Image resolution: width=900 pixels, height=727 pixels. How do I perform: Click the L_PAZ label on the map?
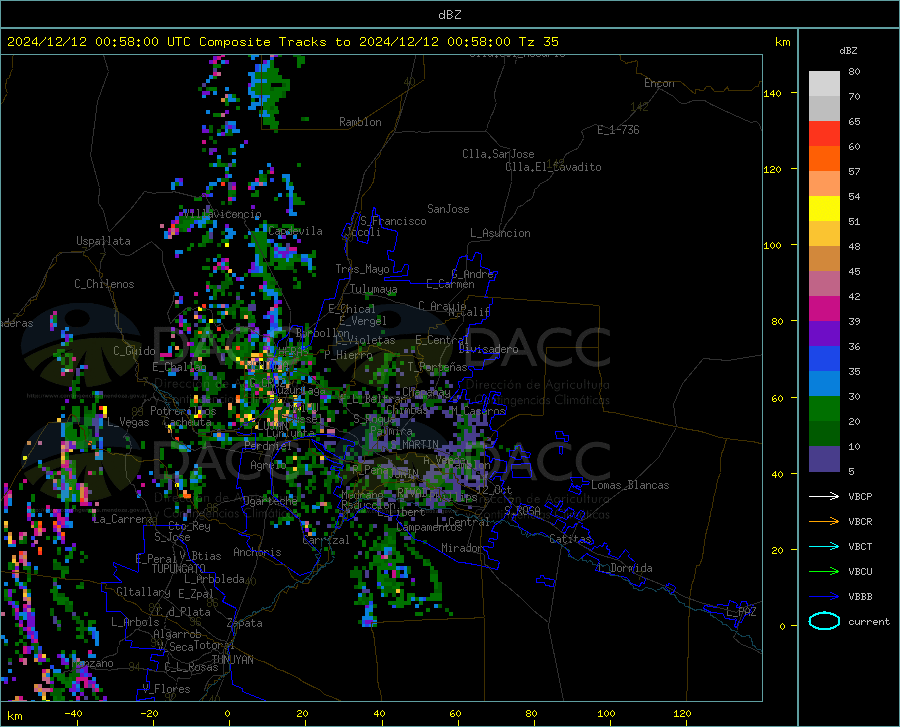click(x=741, y=612)
